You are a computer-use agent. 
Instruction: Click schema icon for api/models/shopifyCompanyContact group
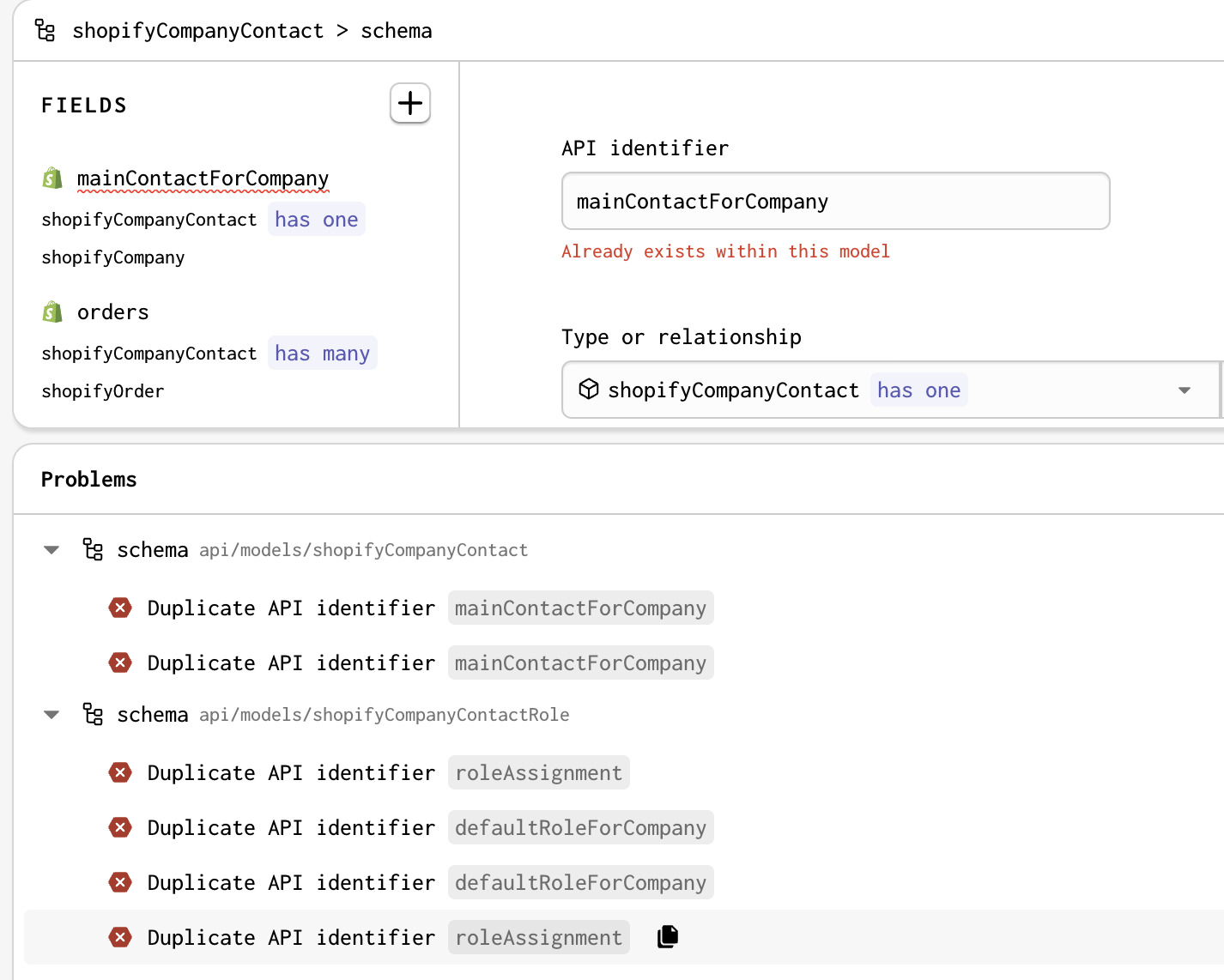[x=93, y=549]
